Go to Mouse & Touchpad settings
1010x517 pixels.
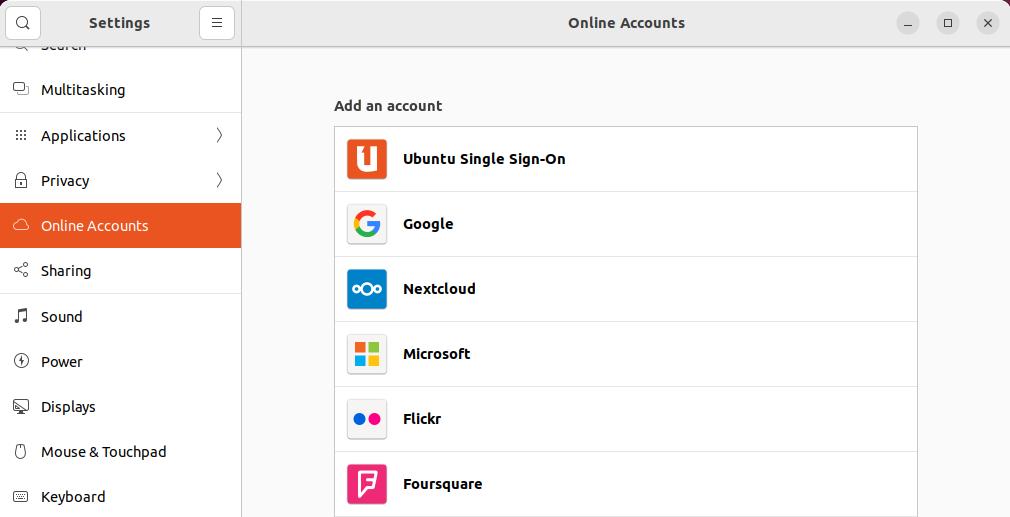tap(120, 451)
